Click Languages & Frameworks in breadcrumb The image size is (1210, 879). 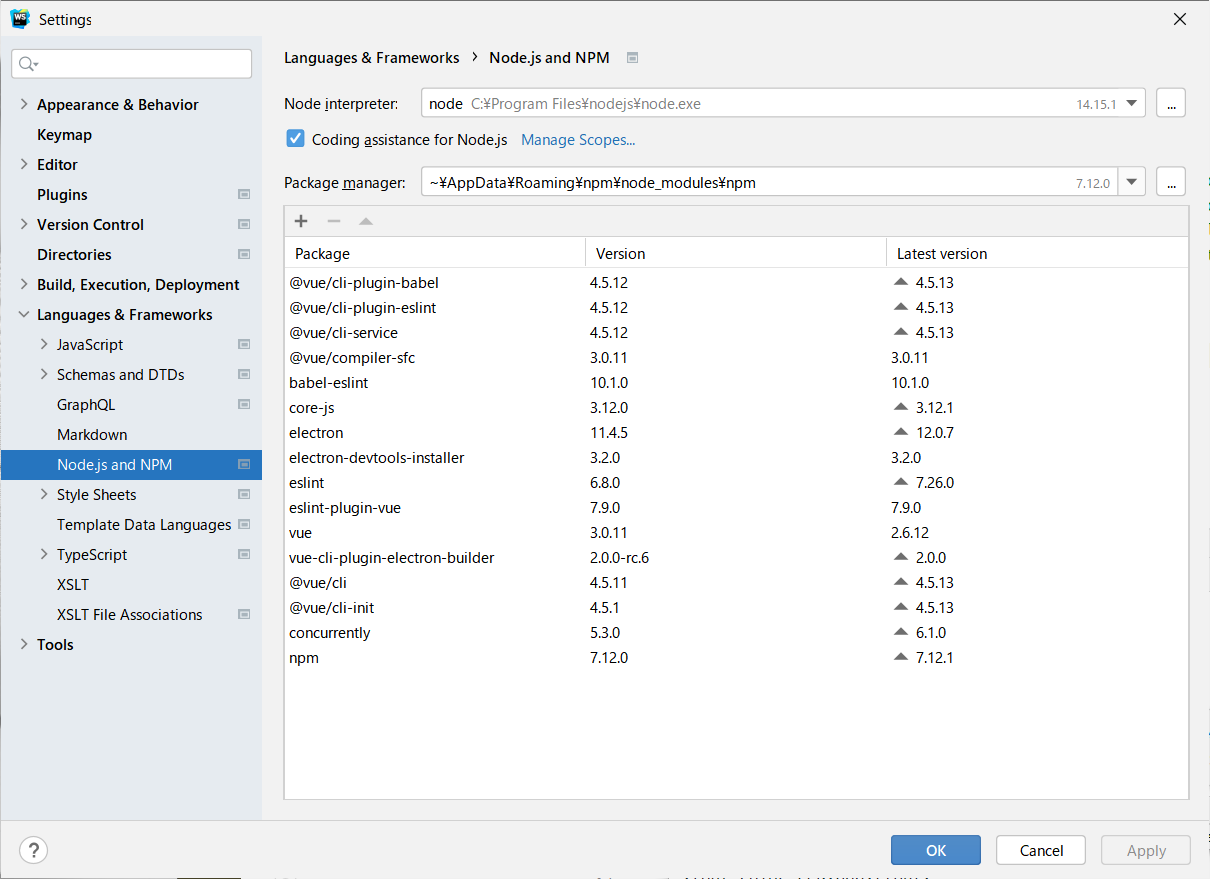click(372, 58)
